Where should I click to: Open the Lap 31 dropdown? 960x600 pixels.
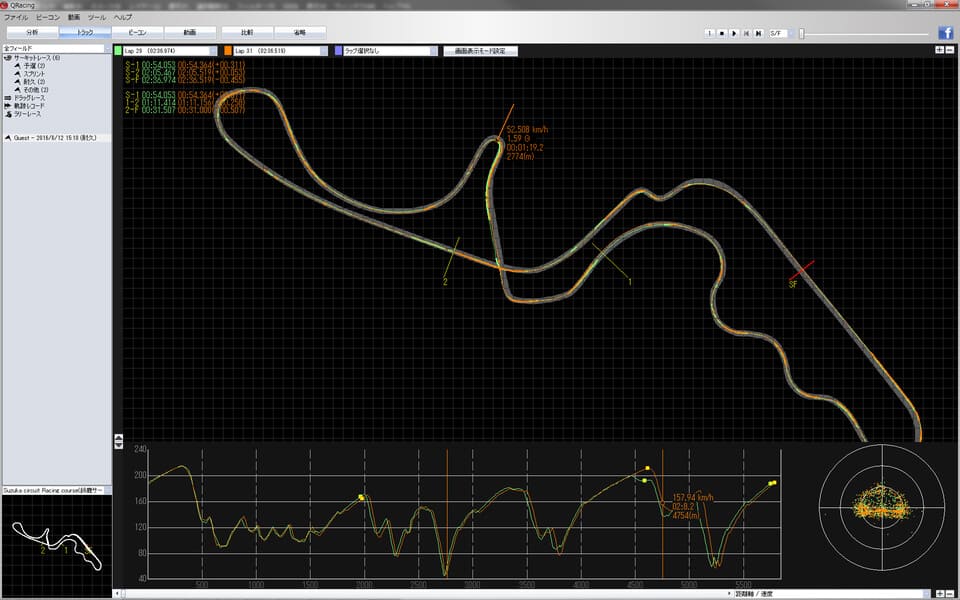point(280,51)
